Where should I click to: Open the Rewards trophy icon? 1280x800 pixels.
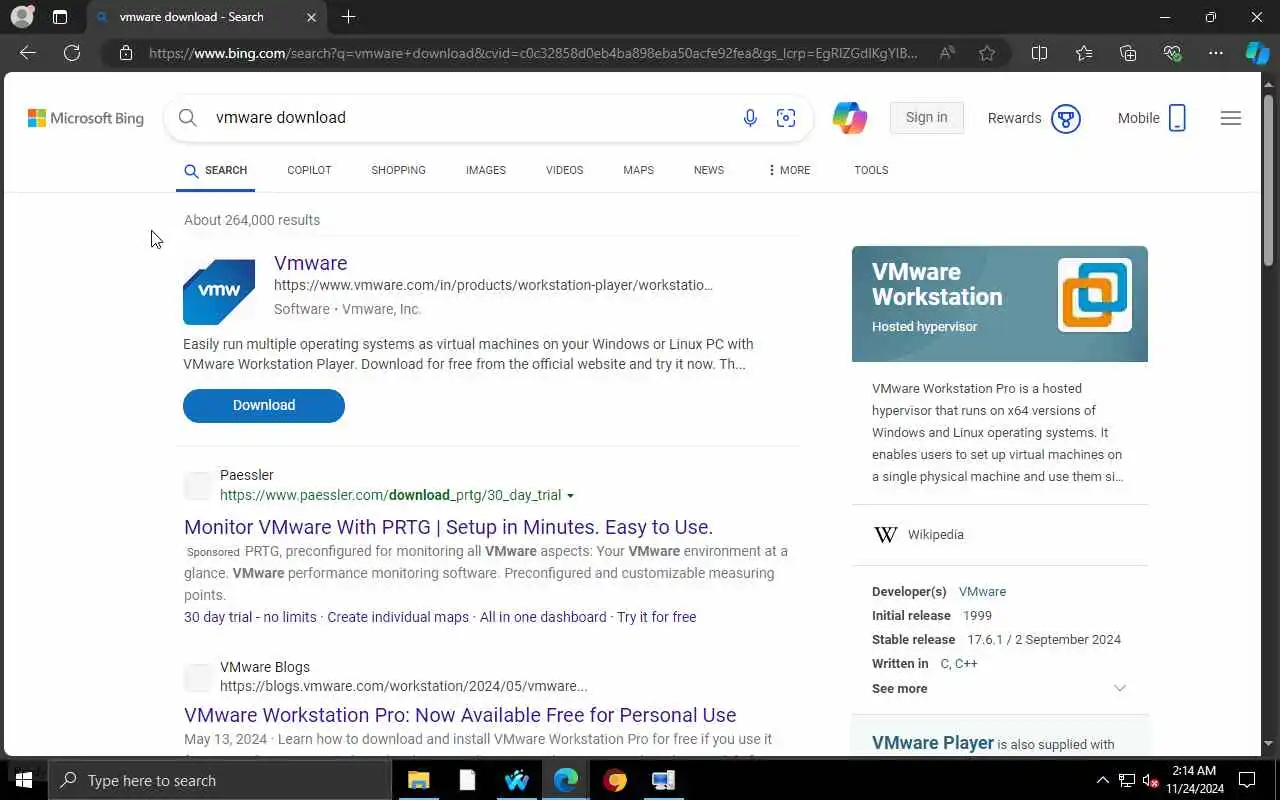click(1066, 118)
